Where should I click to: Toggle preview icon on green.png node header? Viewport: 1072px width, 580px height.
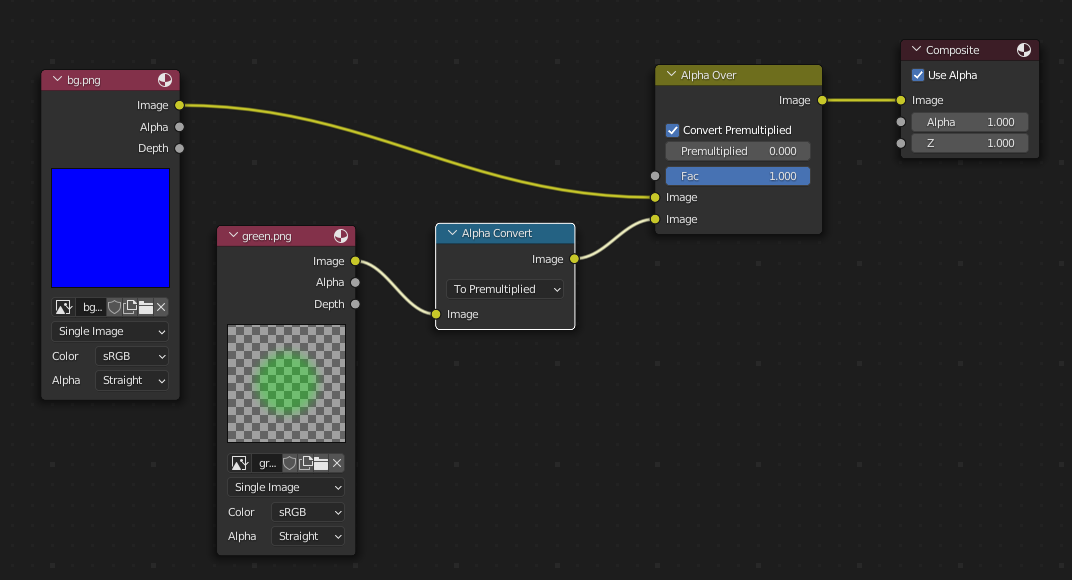point(341,236)
